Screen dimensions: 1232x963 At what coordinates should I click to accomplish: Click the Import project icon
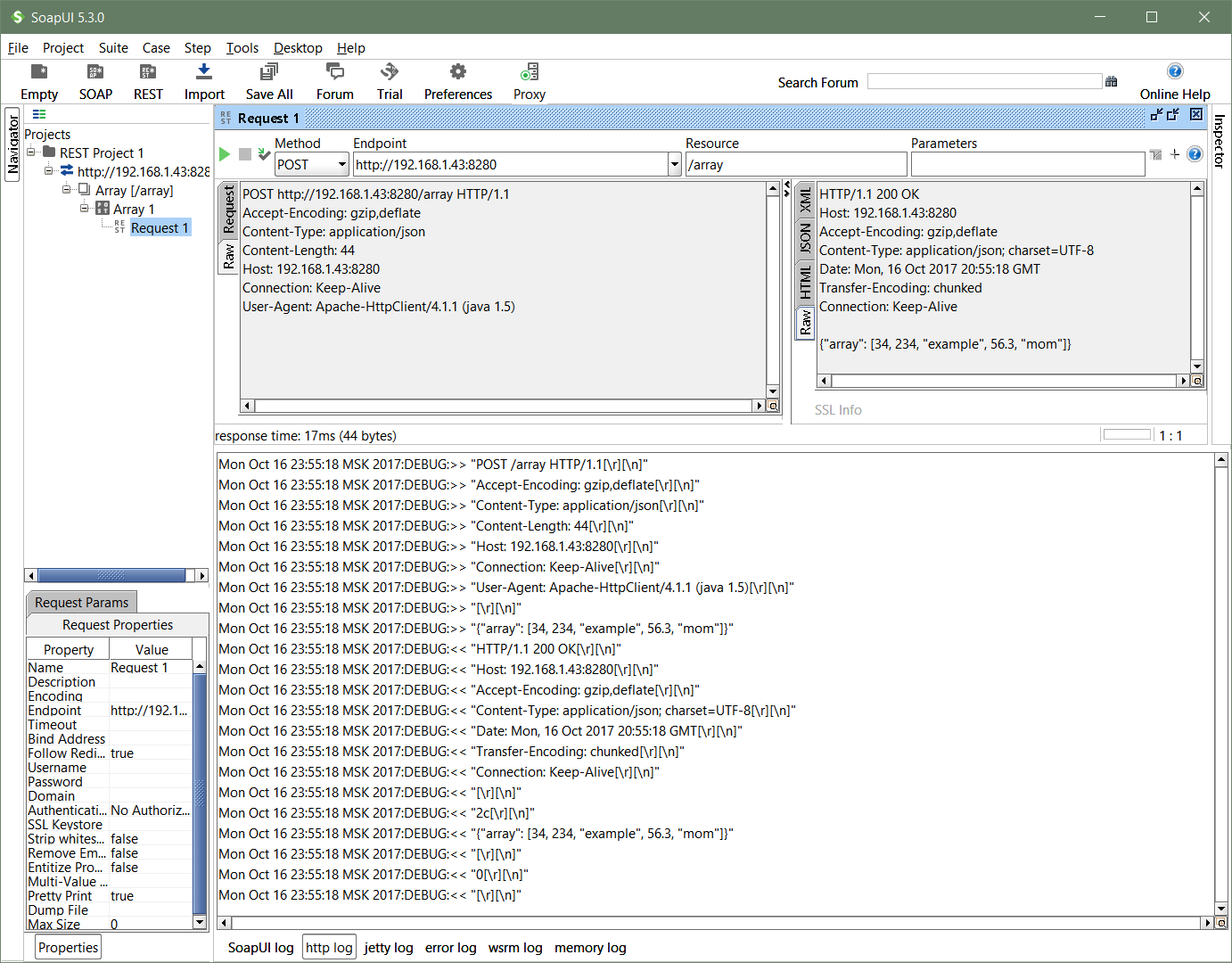pyautogui.click(x=204, y=72)
